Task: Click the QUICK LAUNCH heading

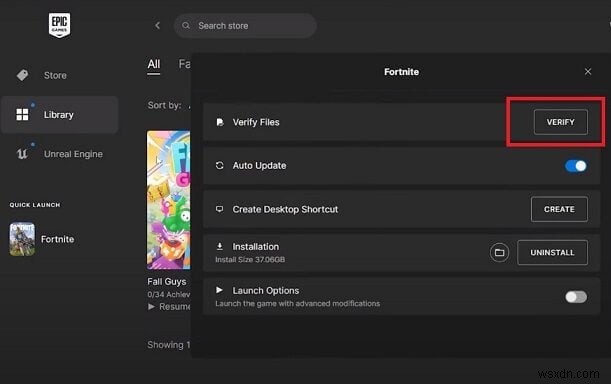Action: tap(35, 205)
